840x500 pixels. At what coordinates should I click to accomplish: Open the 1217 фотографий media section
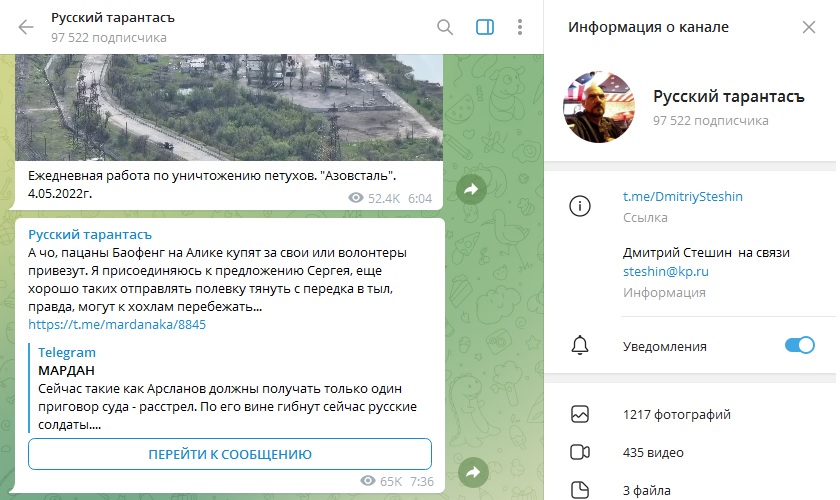(x=676, y=414)
